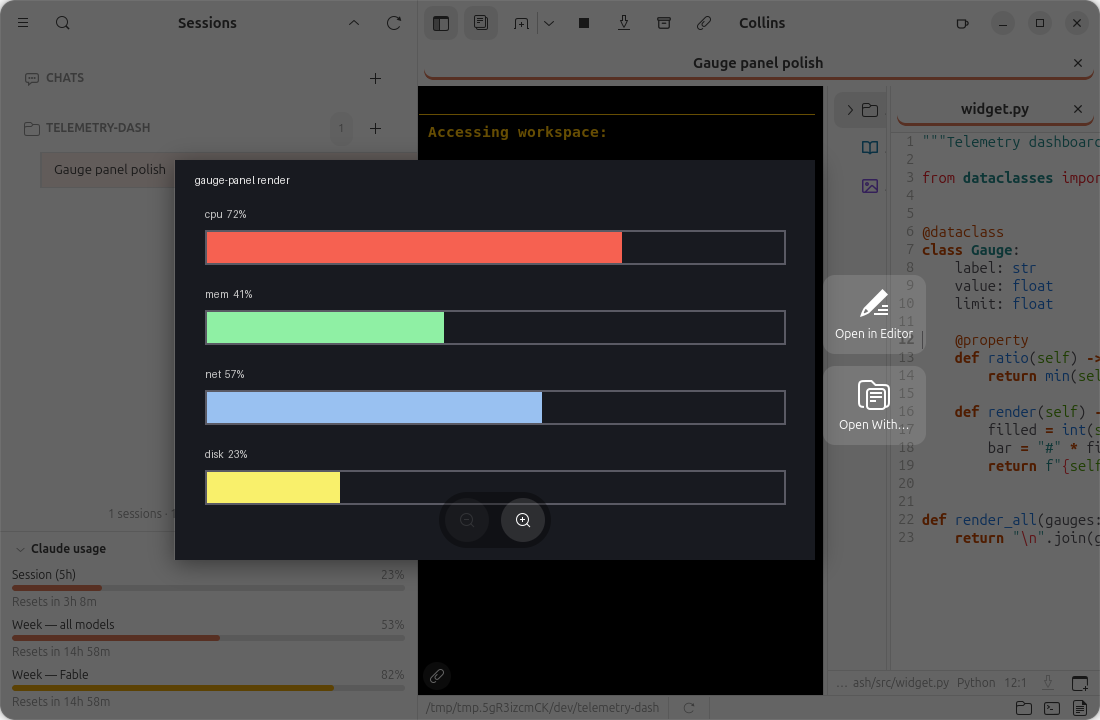Open the image viewer icon in the side strip

[870, 186]
